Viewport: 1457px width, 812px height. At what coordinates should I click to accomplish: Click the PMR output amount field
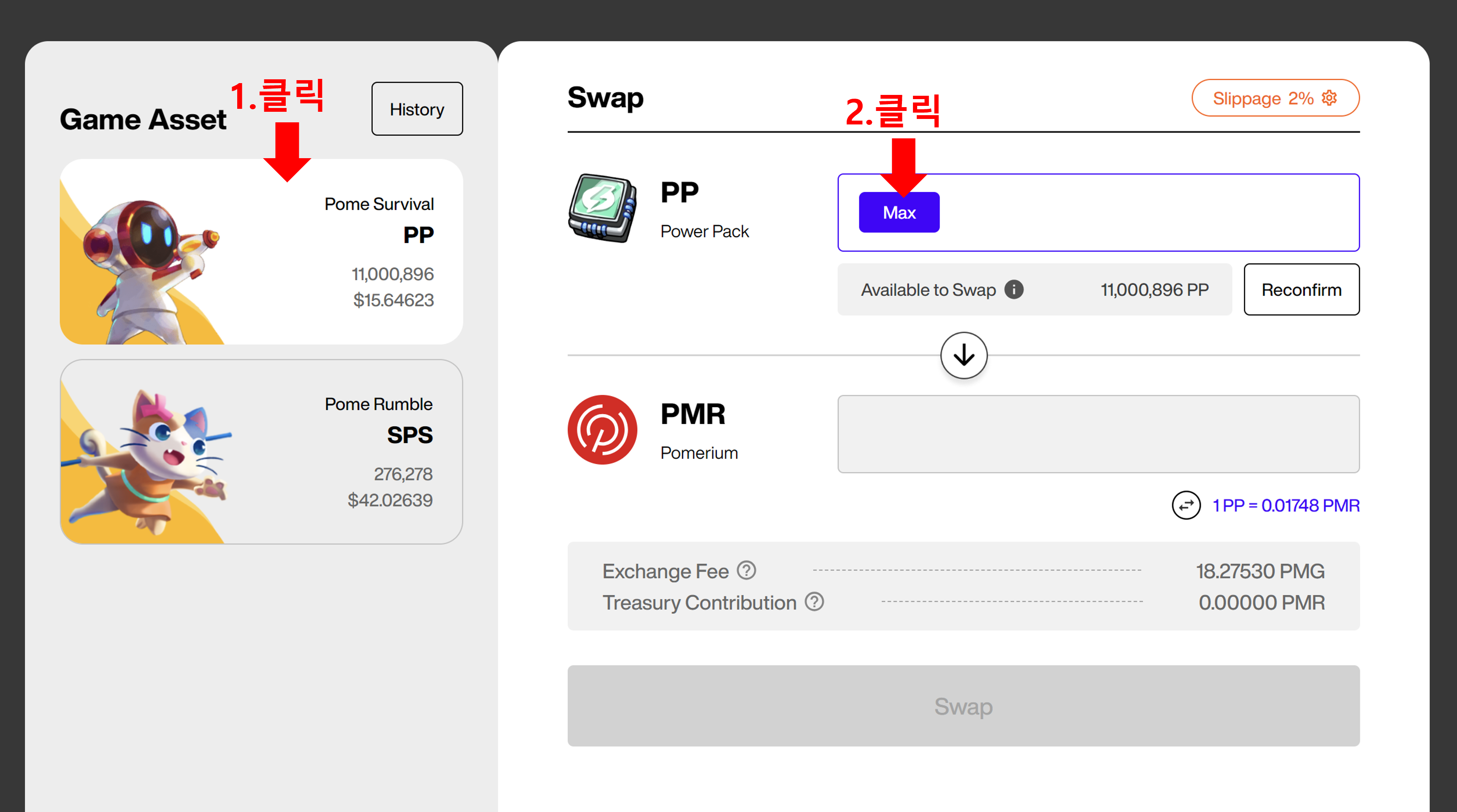pyautogui.click(x=1098, y=434)
